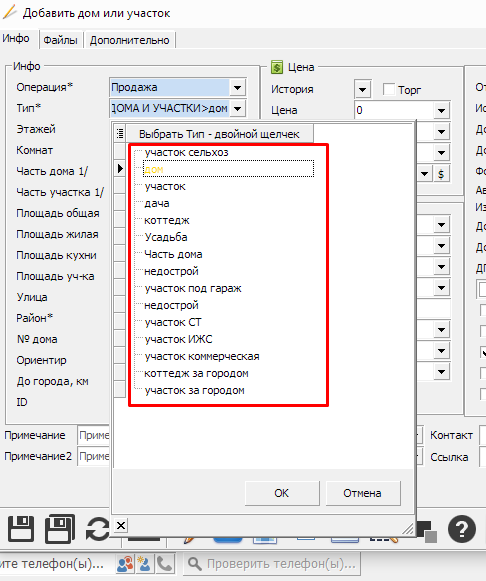Enable the Торг checkbox

tap(389, 89)
